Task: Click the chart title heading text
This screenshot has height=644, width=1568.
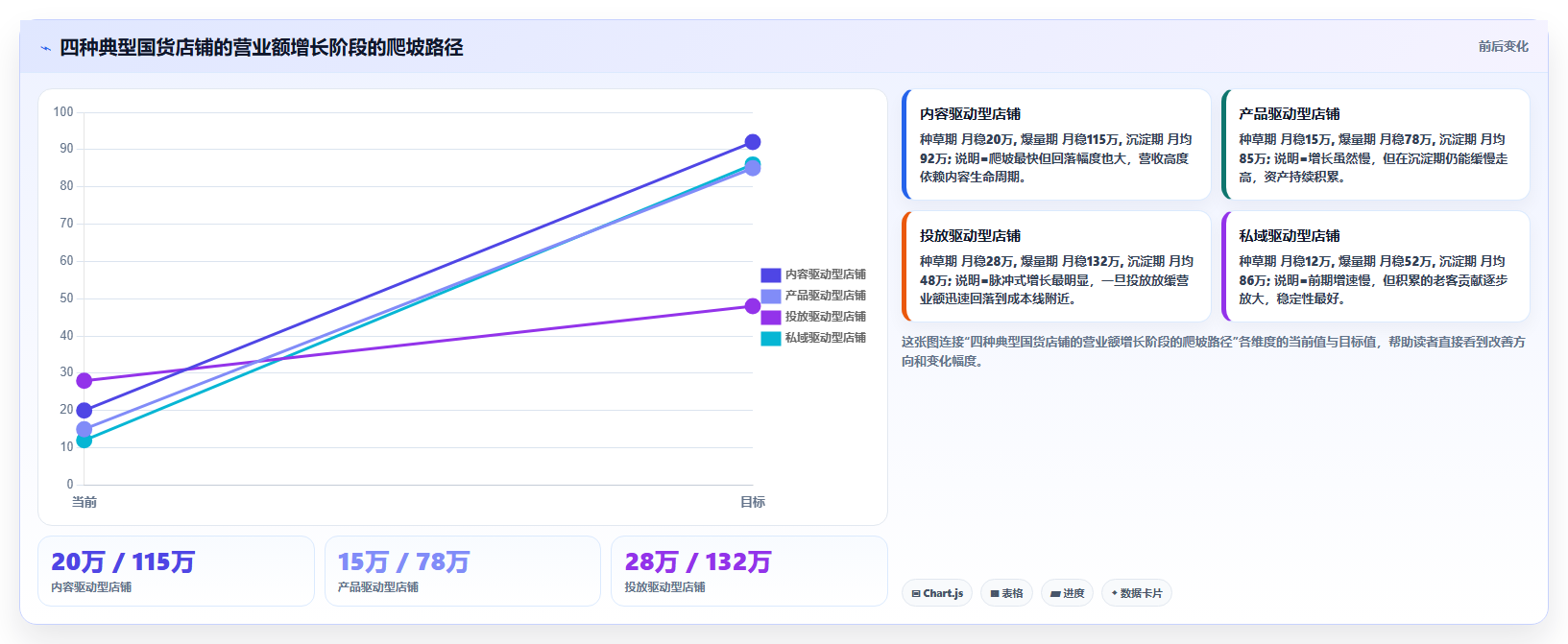Action: pos(261,47)
